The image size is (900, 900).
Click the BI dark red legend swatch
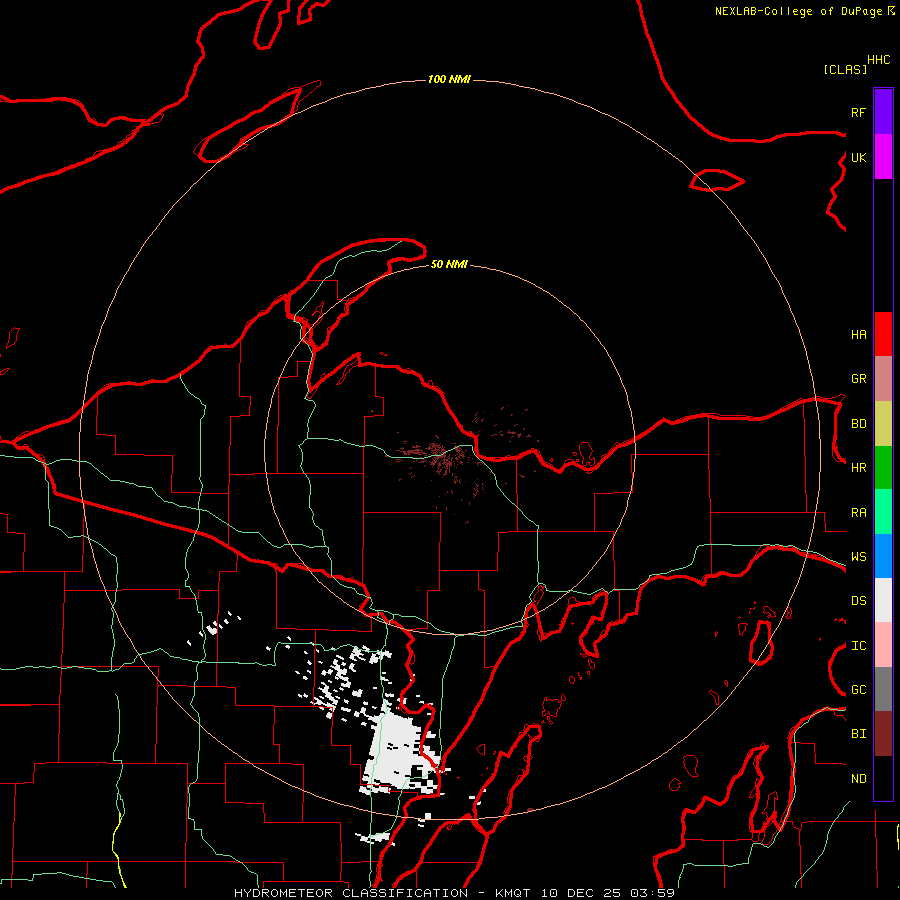coord(883,734)
